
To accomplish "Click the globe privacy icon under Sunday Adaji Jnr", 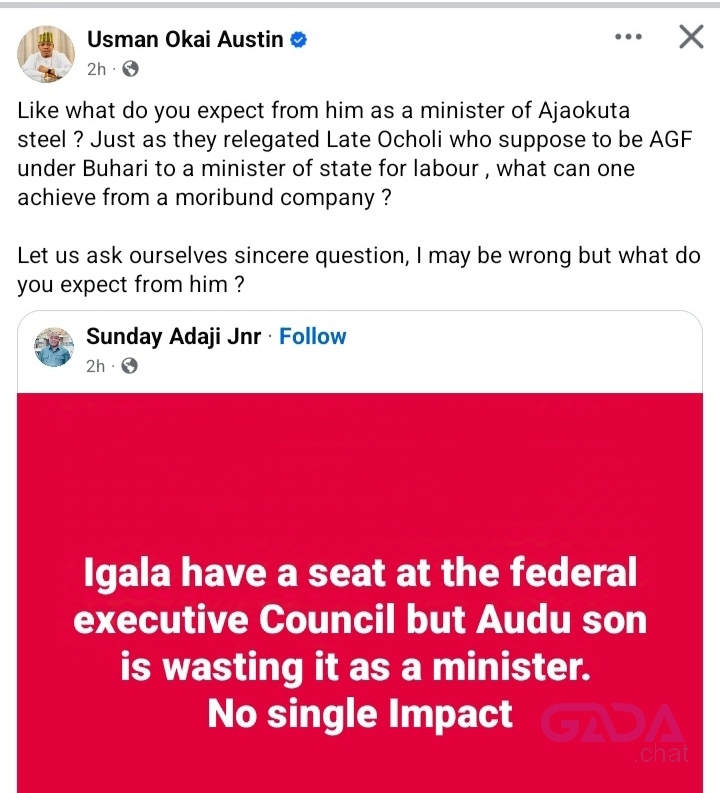I will point(129,366).
